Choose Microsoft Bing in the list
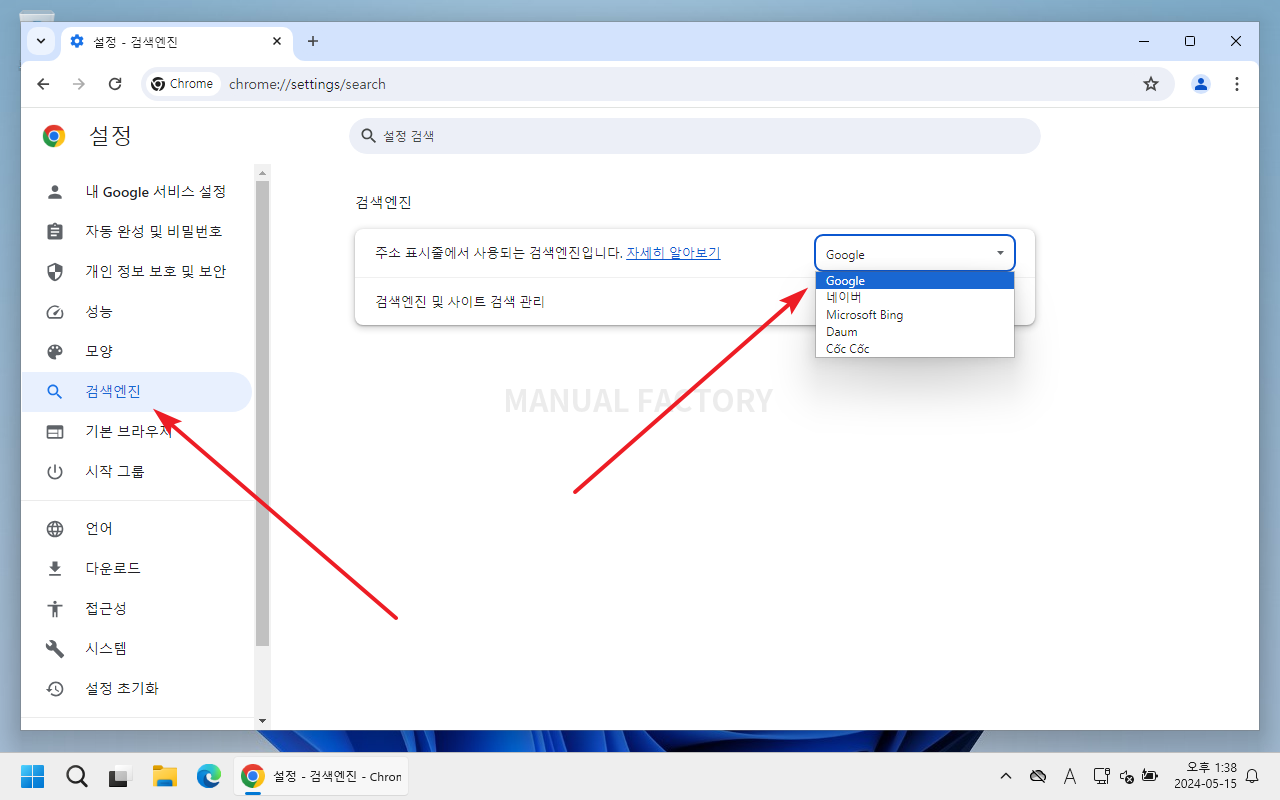 pyautogui.click(x=915, y=315)
